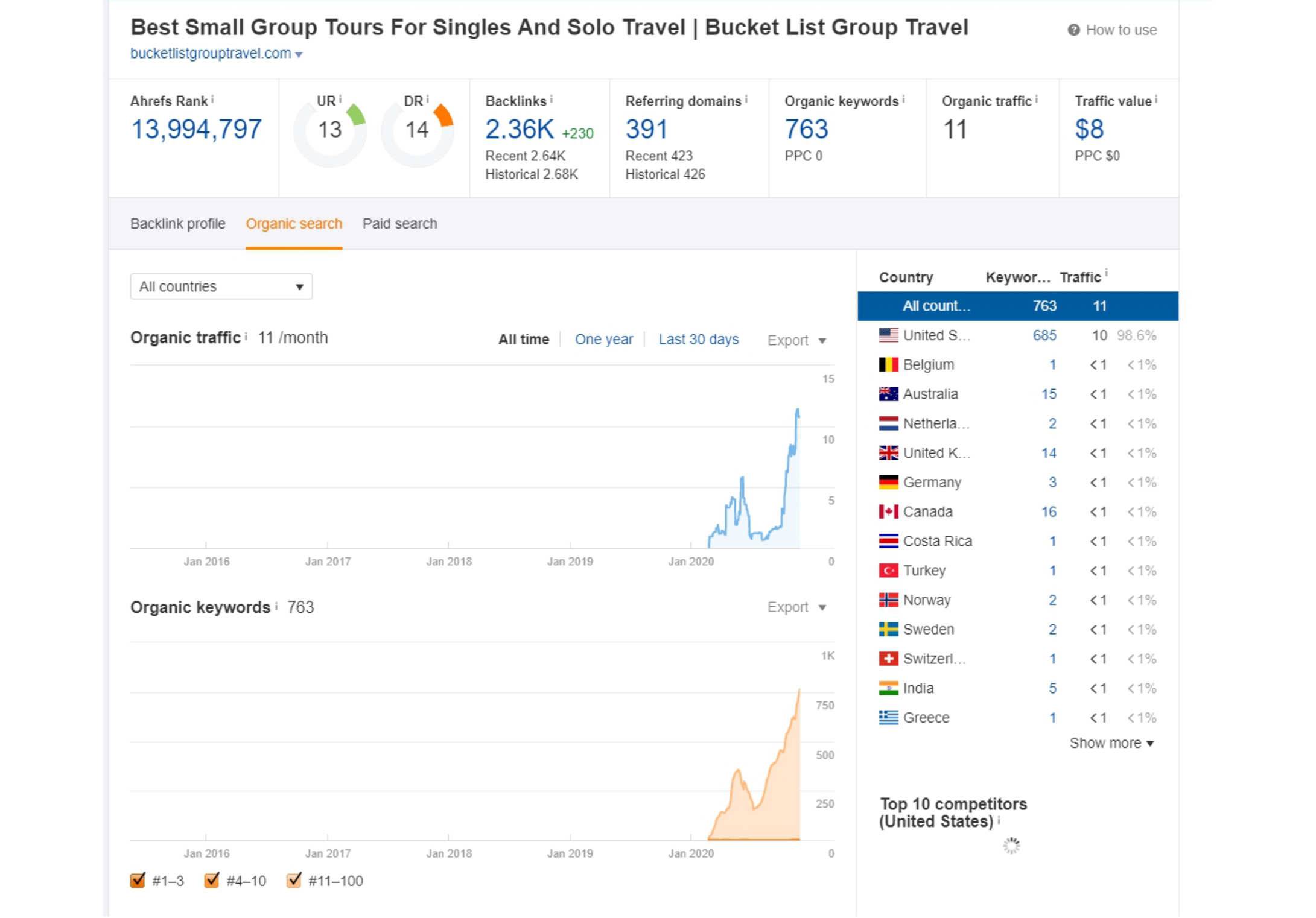The image size is (1316, 918).
Task: Open the 763 organic keywords link
Action: pyautogui.click(x=806, y=129)
